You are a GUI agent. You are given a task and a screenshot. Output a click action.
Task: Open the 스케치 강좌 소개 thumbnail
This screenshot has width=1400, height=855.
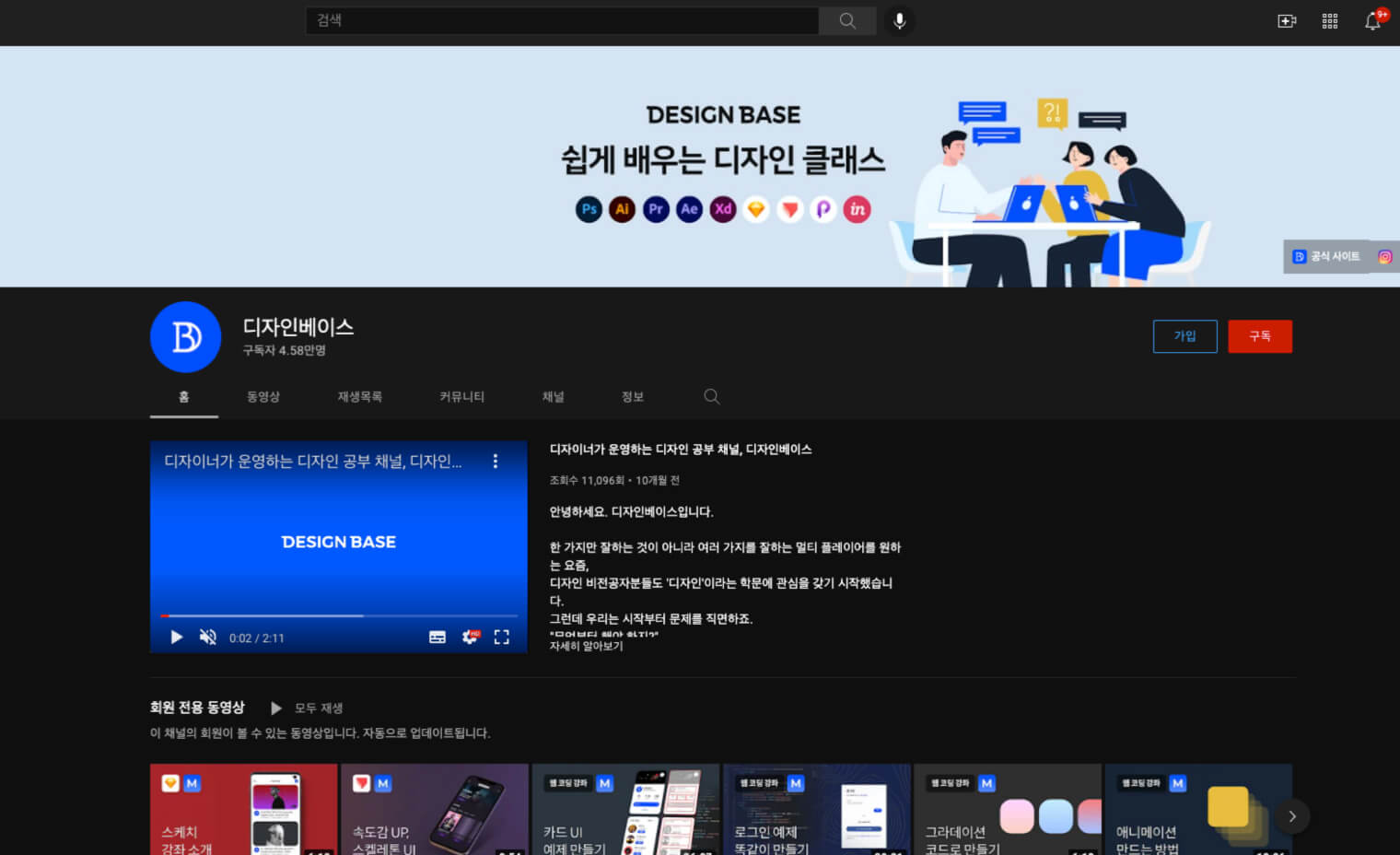[x=244, y=809]
